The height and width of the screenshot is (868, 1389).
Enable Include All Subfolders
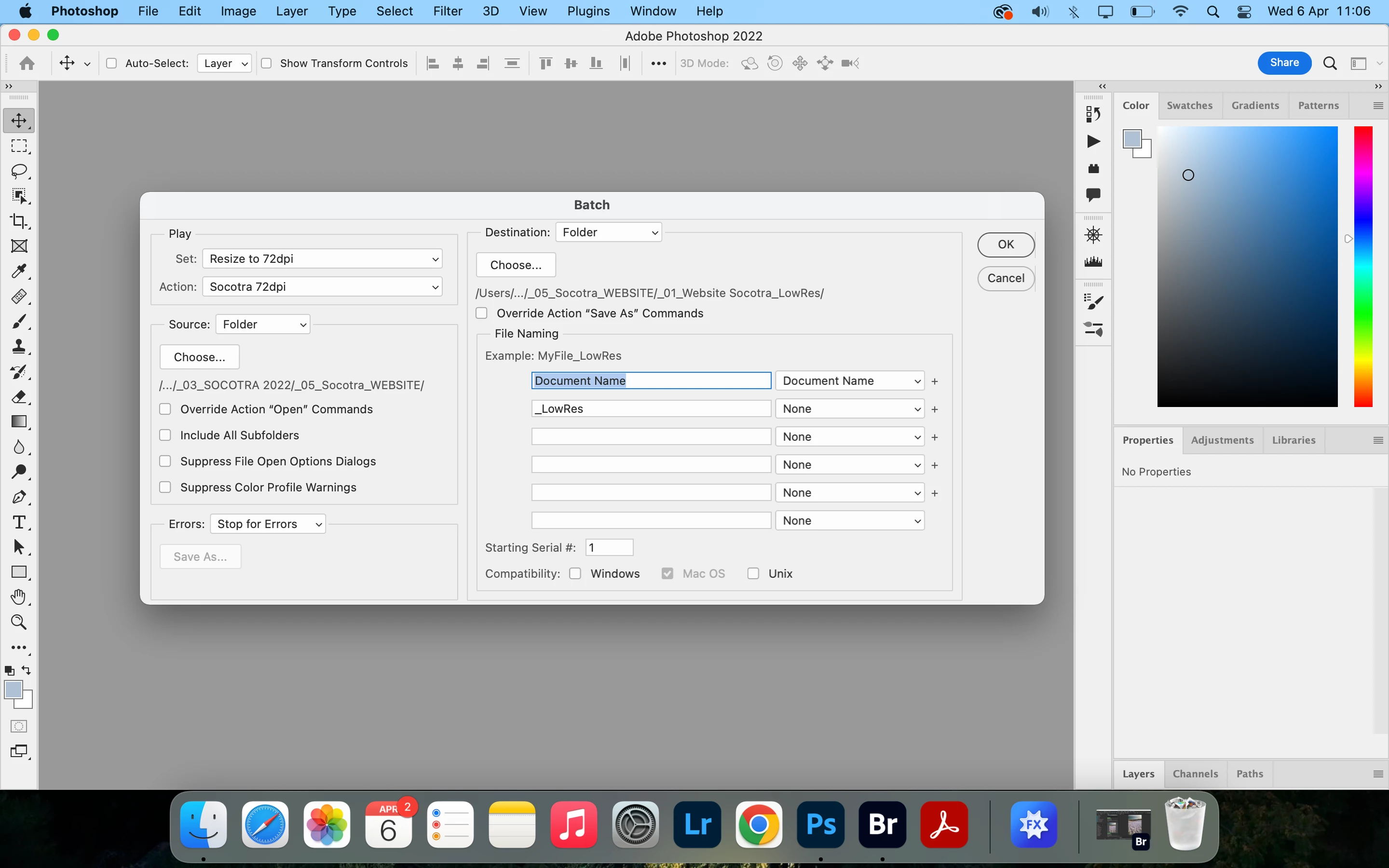click(165, 435)
